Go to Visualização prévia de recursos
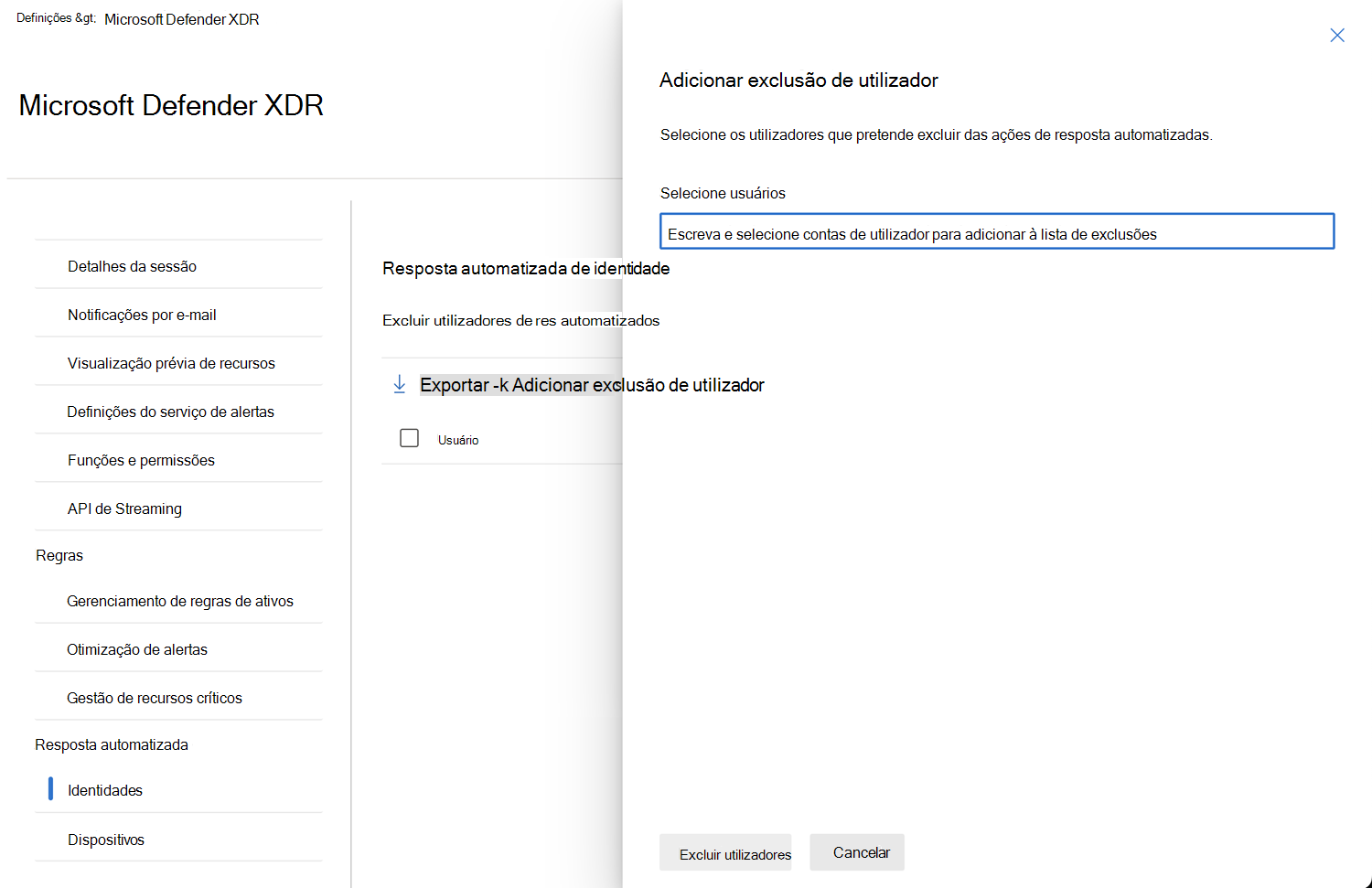This screenshot has width=1372, height=888. [x=171, y=363]
